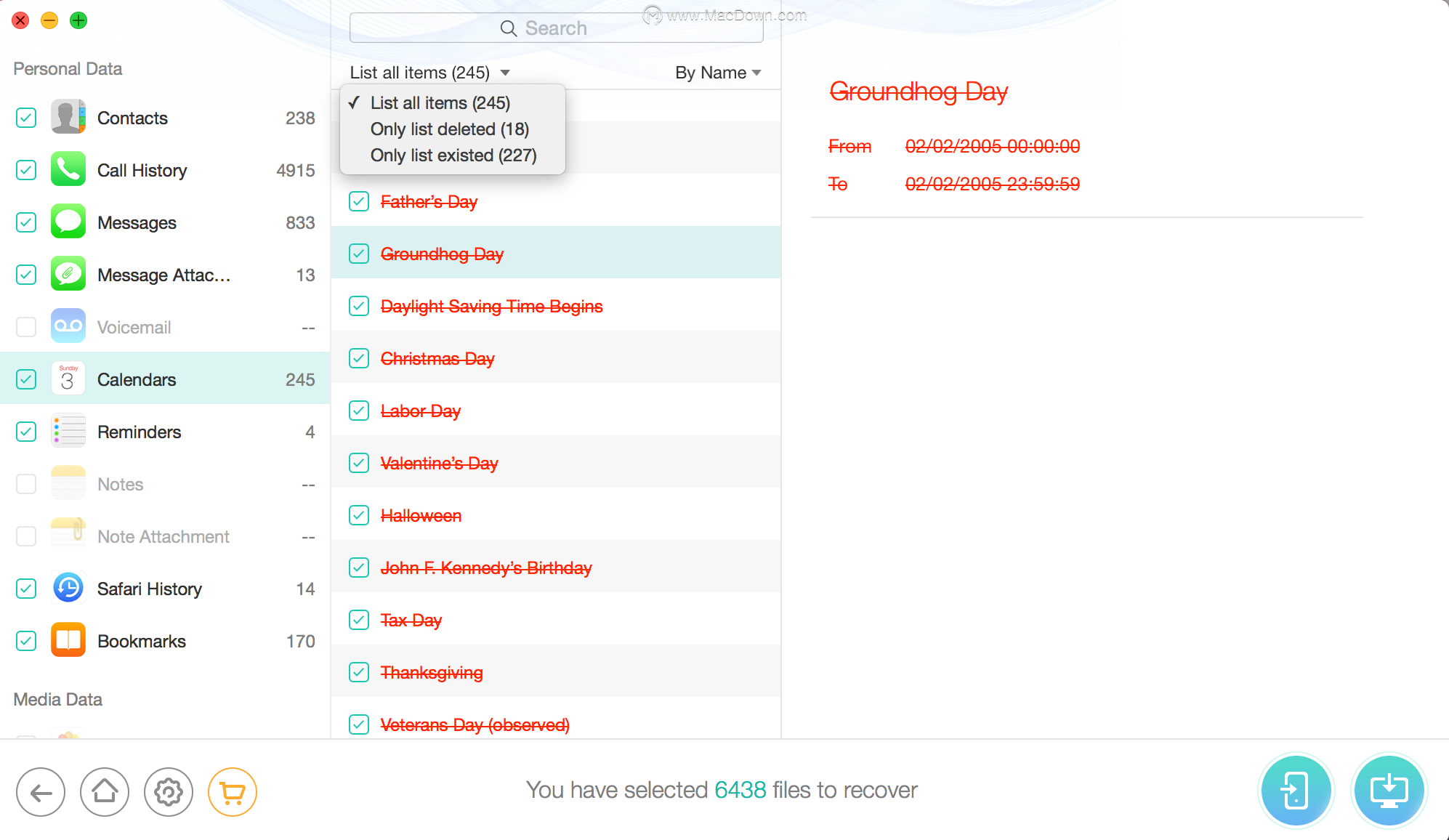The height and width of the screenshot is (840, 1449).
Task: Open the settings gear icon
Action: 169,792
